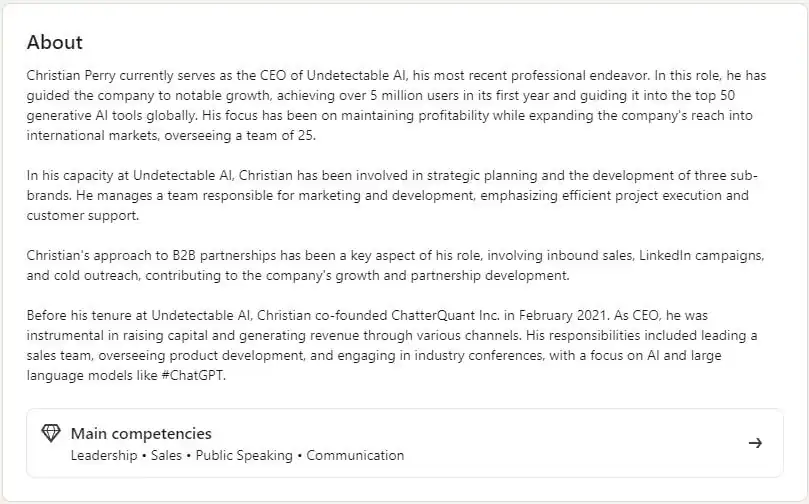Click the Sales competency text
Viewport: 809px width, 504px height.
click(x=166, y=456)
